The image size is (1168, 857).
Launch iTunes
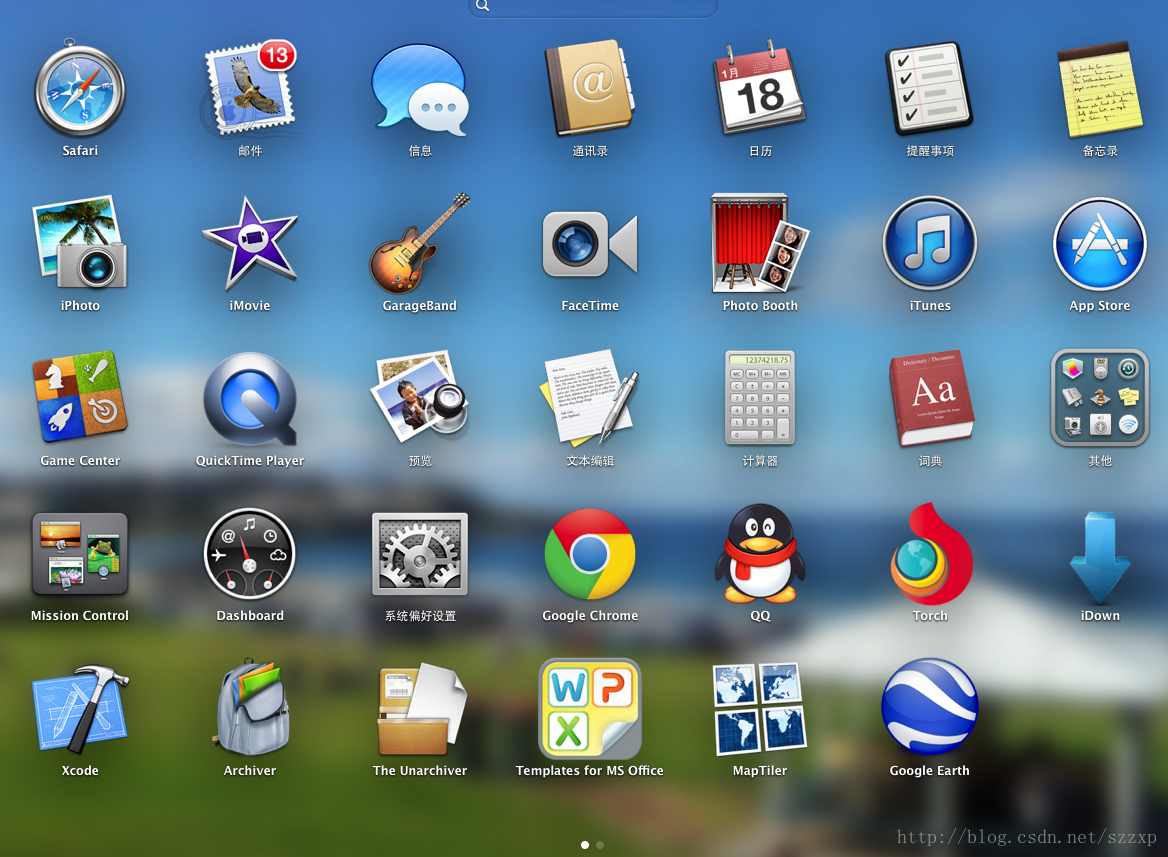[930, 243]
